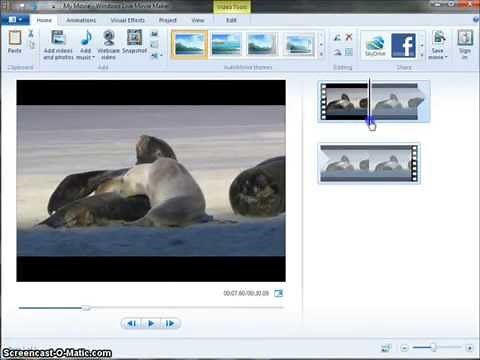Click the zoom out minus button
The width and height of the screenshot is (480, 360).
coord(404,348)
